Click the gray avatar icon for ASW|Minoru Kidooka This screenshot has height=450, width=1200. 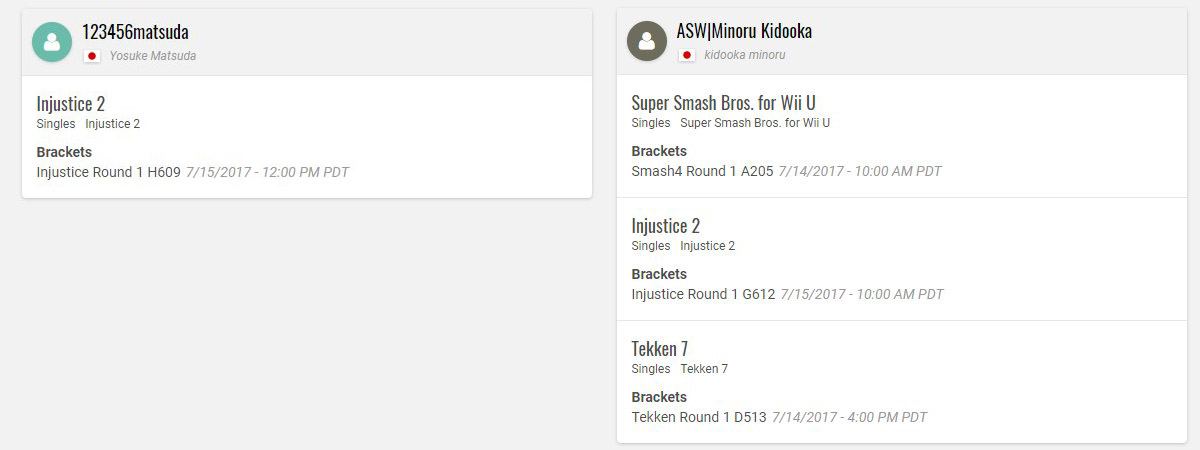647,41
